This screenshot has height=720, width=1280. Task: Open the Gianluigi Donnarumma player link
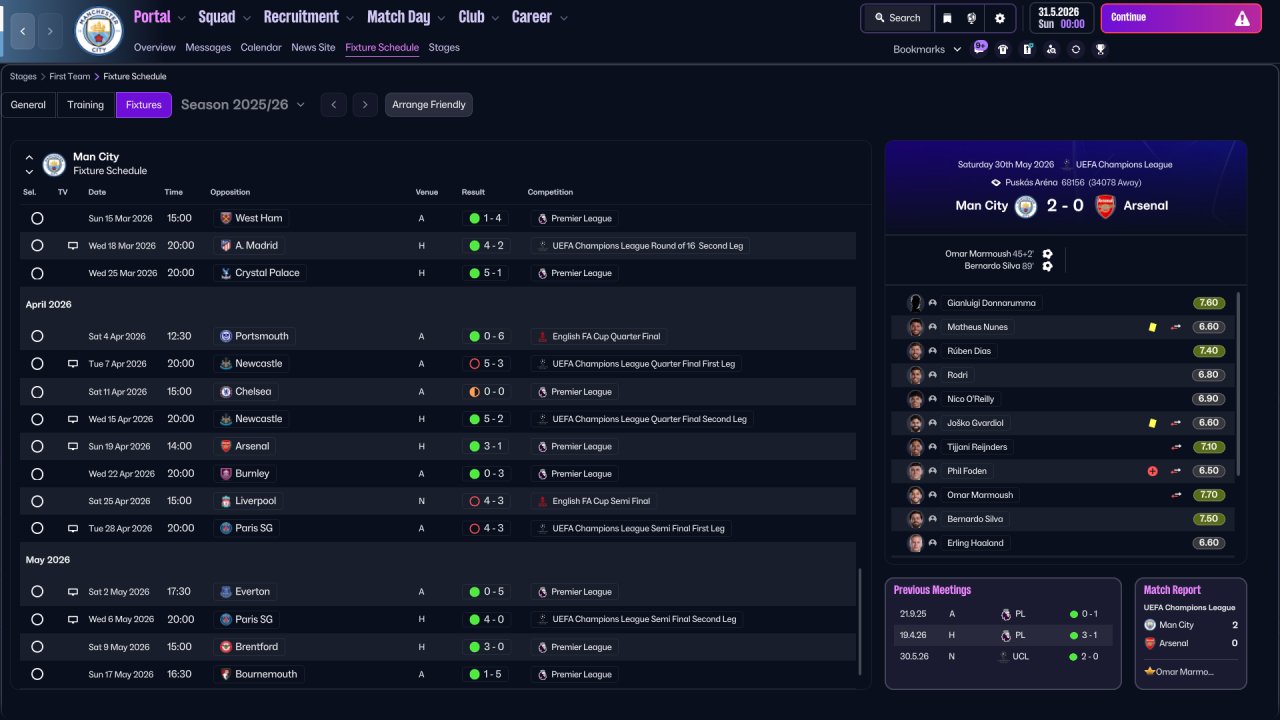click(991, 303)
